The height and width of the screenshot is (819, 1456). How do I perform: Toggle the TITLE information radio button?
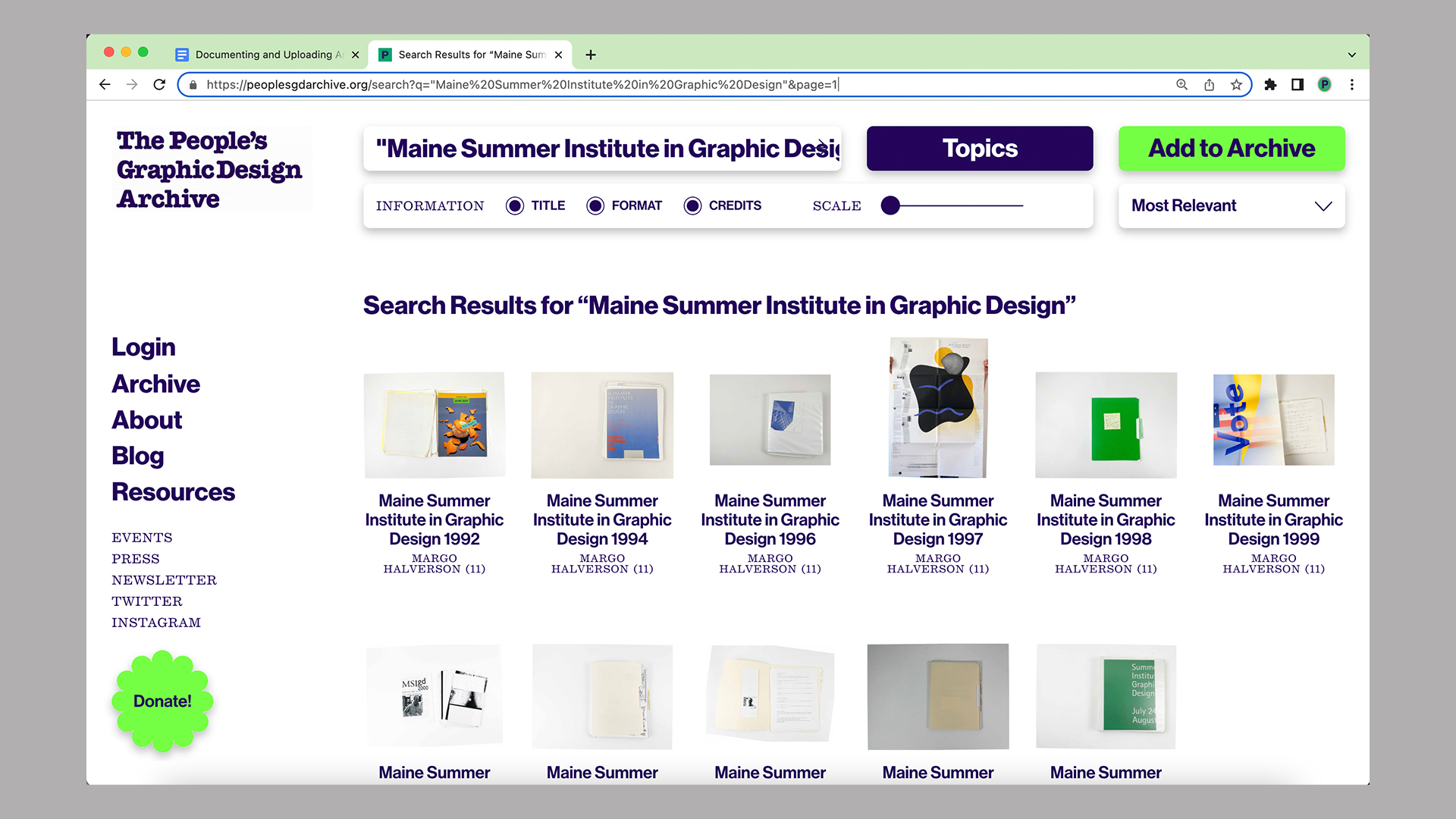click(515, 206)
